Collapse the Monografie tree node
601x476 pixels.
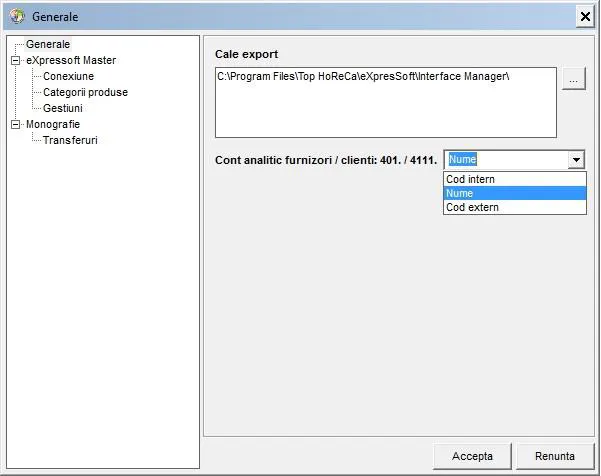tap(15, 125)
